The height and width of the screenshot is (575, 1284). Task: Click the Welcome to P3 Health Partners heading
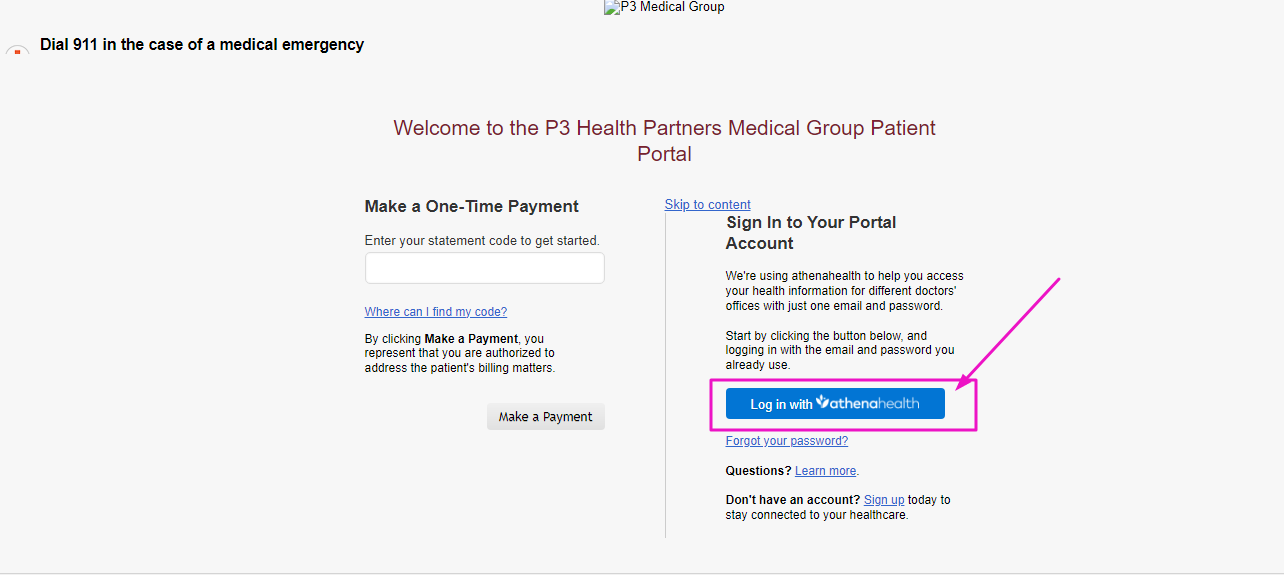click(665, 141)
